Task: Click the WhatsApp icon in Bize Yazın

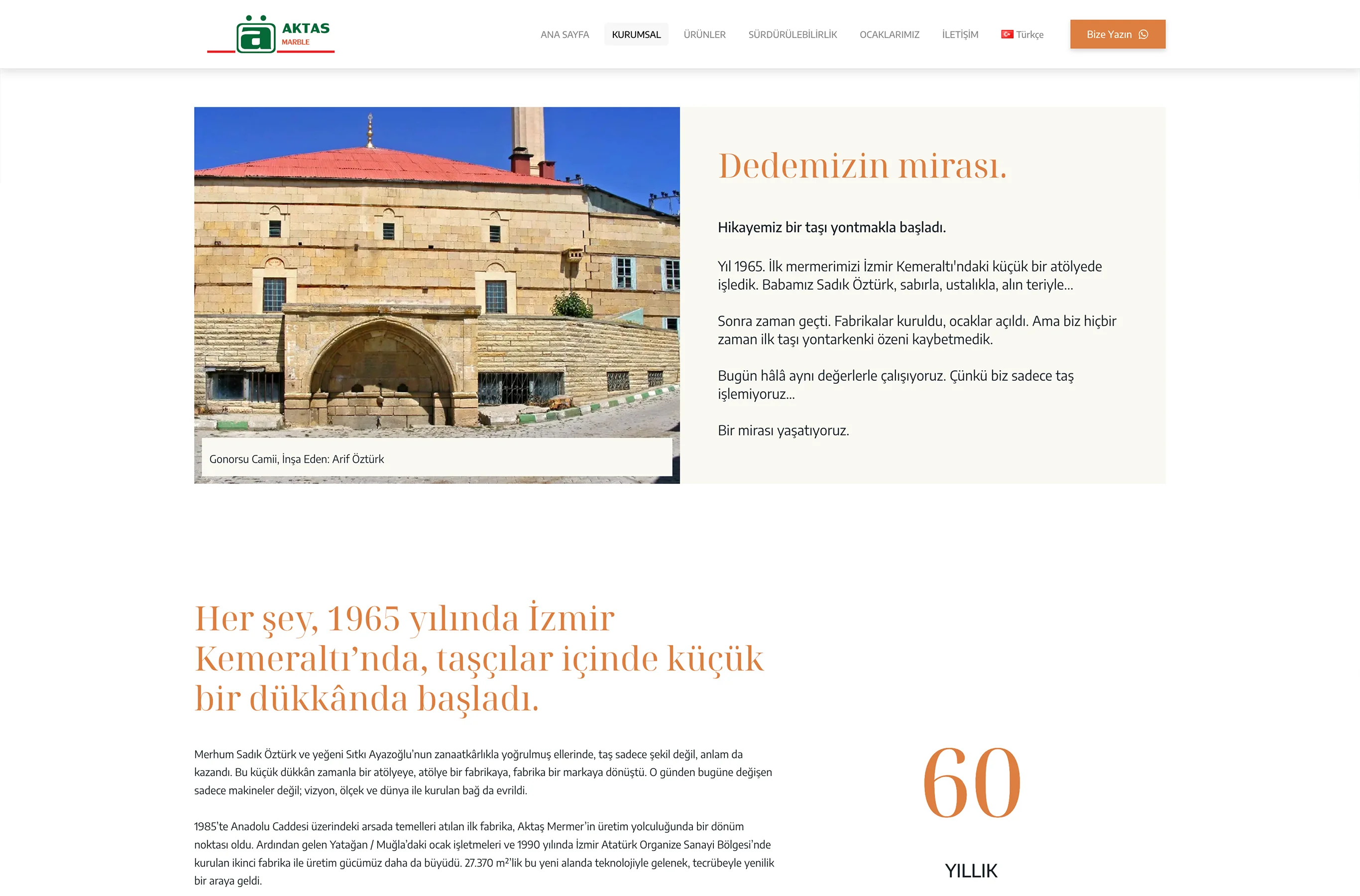Action: point(1143,34)
